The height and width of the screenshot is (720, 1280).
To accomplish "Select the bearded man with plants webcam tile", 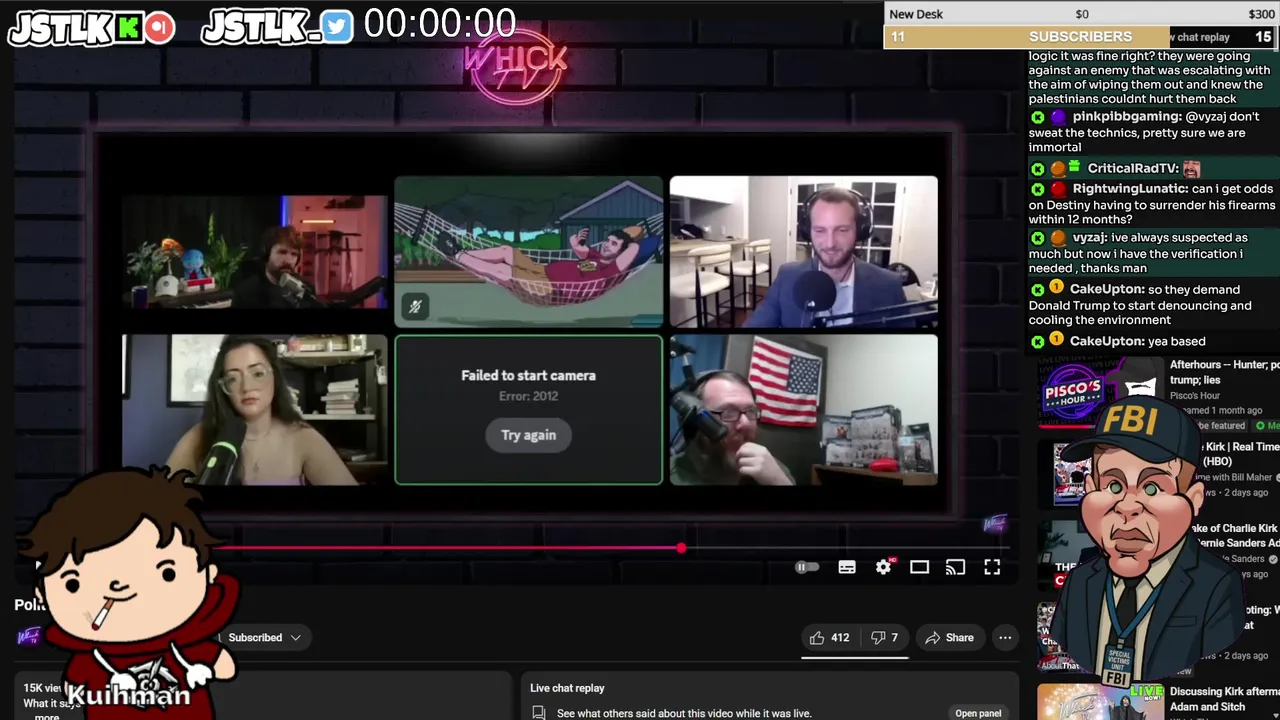I will click(254, 252).
